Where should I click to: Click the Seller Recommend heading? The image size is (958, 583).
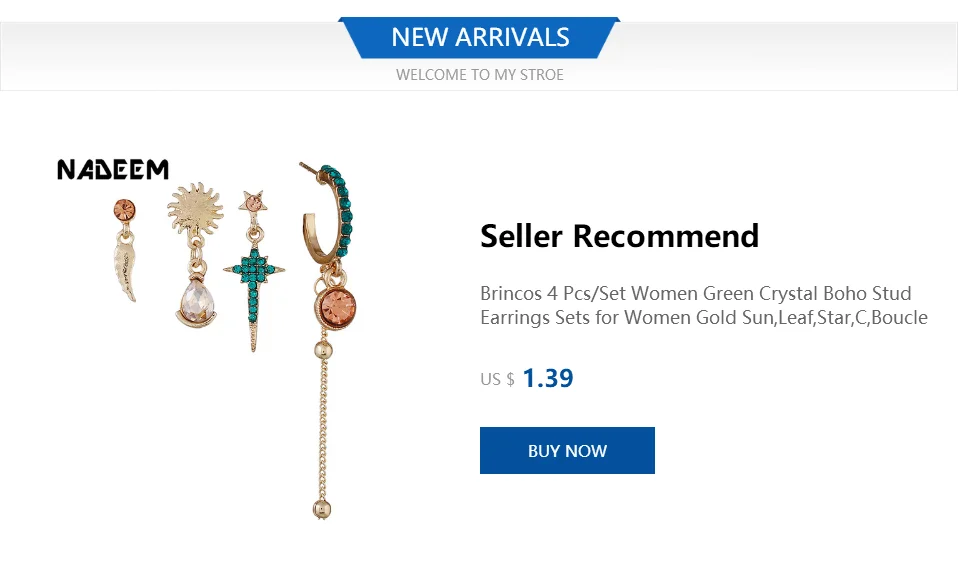(619, 237)
